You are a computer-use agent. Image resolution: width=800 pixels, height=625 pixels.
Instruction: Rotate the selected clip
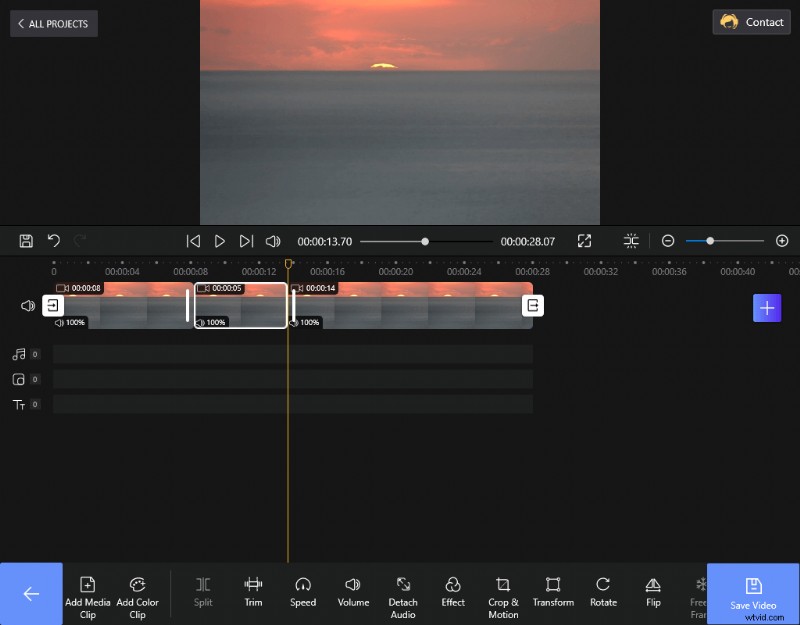click(x=603, y=593)
